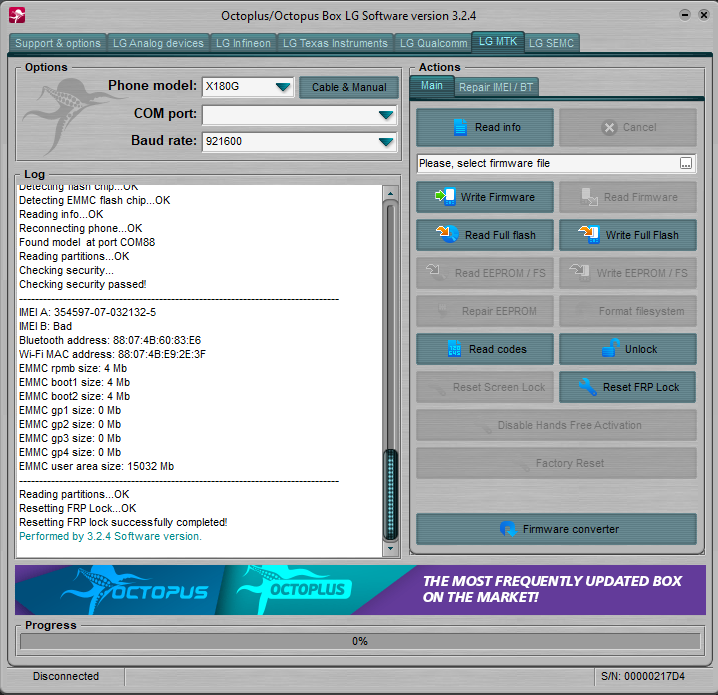Viewport: 718px width, 695px height.
Task: Click 'Reconnecting phone...OK' log line
Action: pos(81,228)
